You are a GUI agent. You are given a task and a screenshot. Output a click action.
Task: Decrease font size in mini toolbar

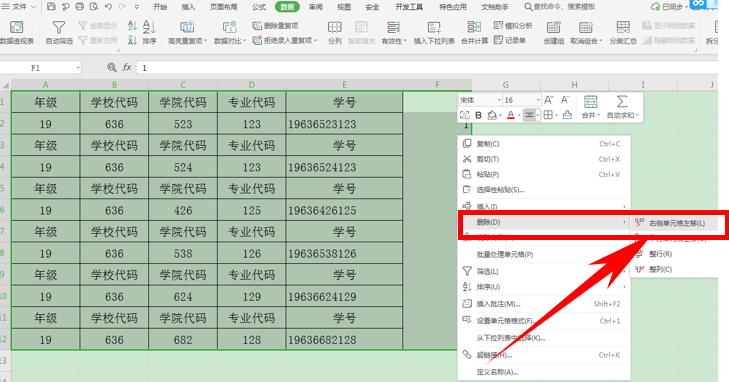[x=565, y=100]
